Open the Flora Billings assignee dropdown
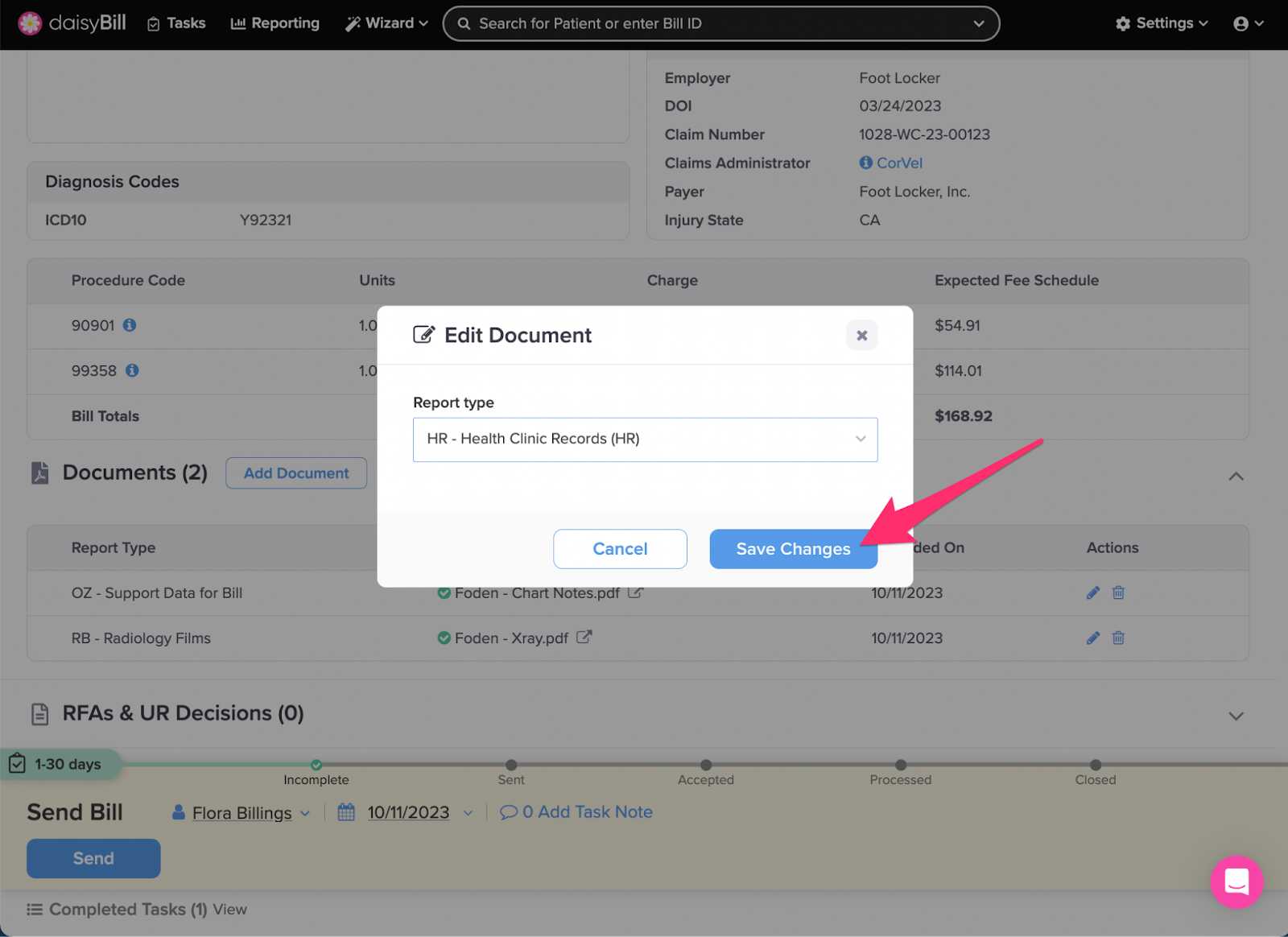This screenshot has height=937, width=1288. [x=242, y=812]
